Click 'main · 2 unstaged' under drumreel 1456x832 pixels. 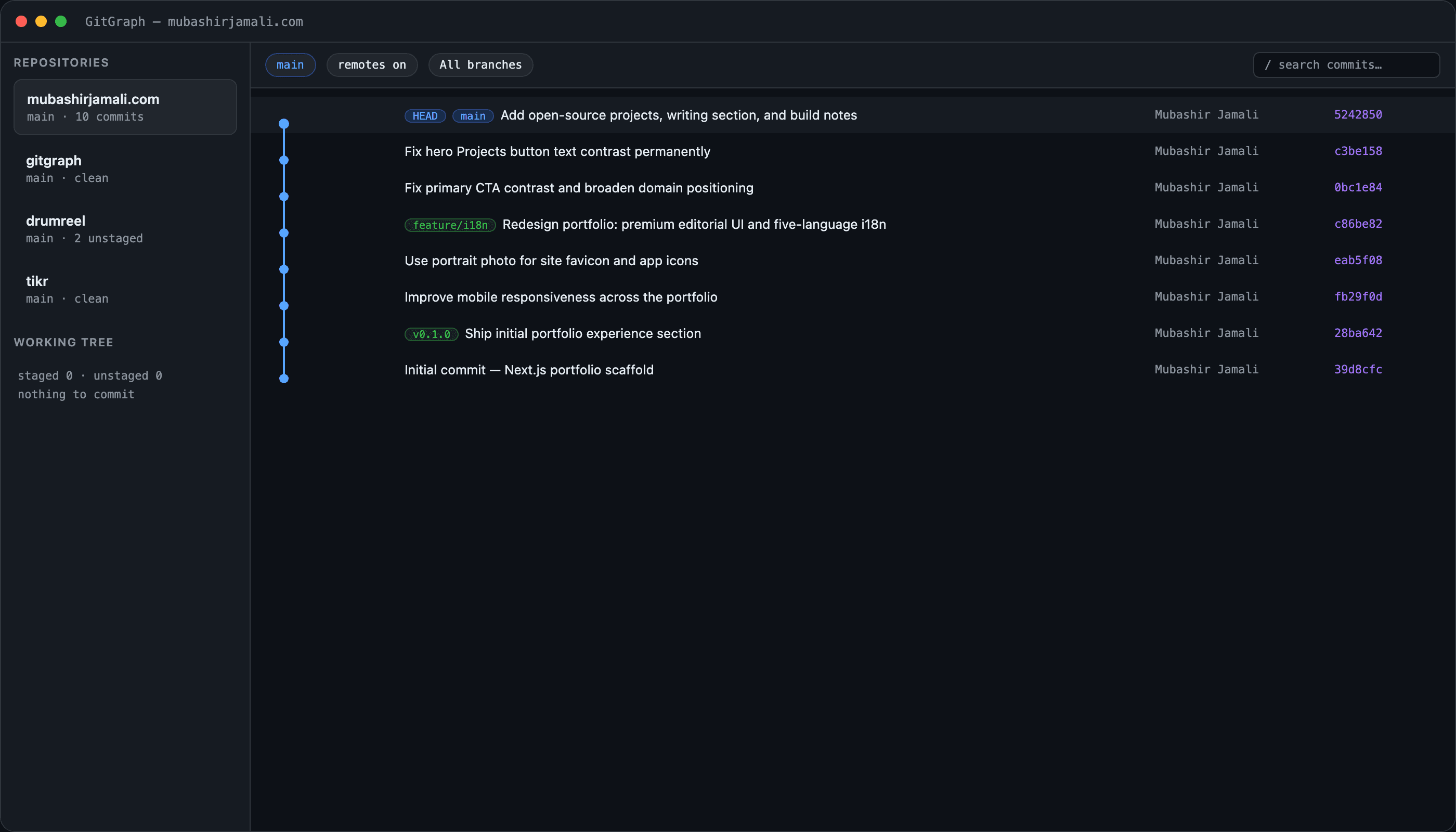[84, 238]
